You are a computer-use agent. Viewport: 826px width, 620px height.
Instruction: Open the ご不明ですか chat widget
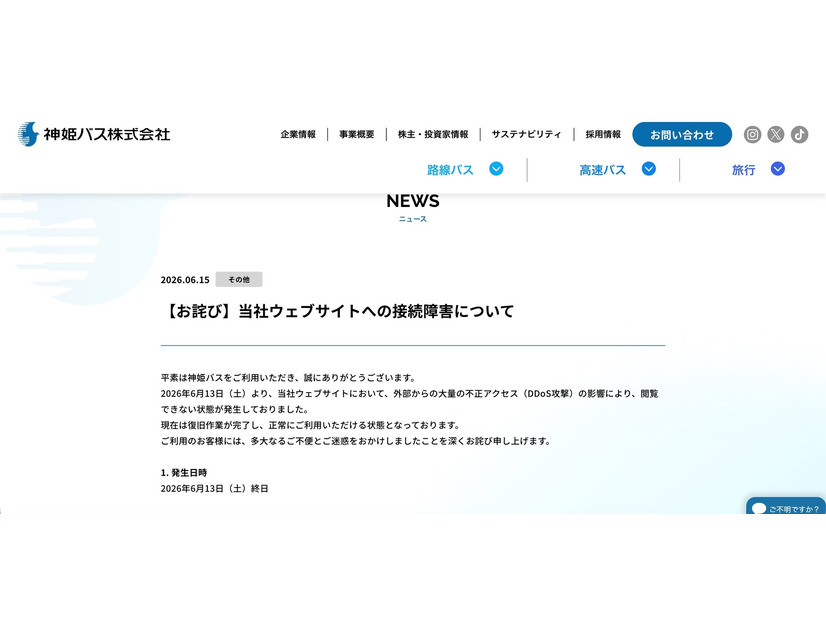pos(786,507)
